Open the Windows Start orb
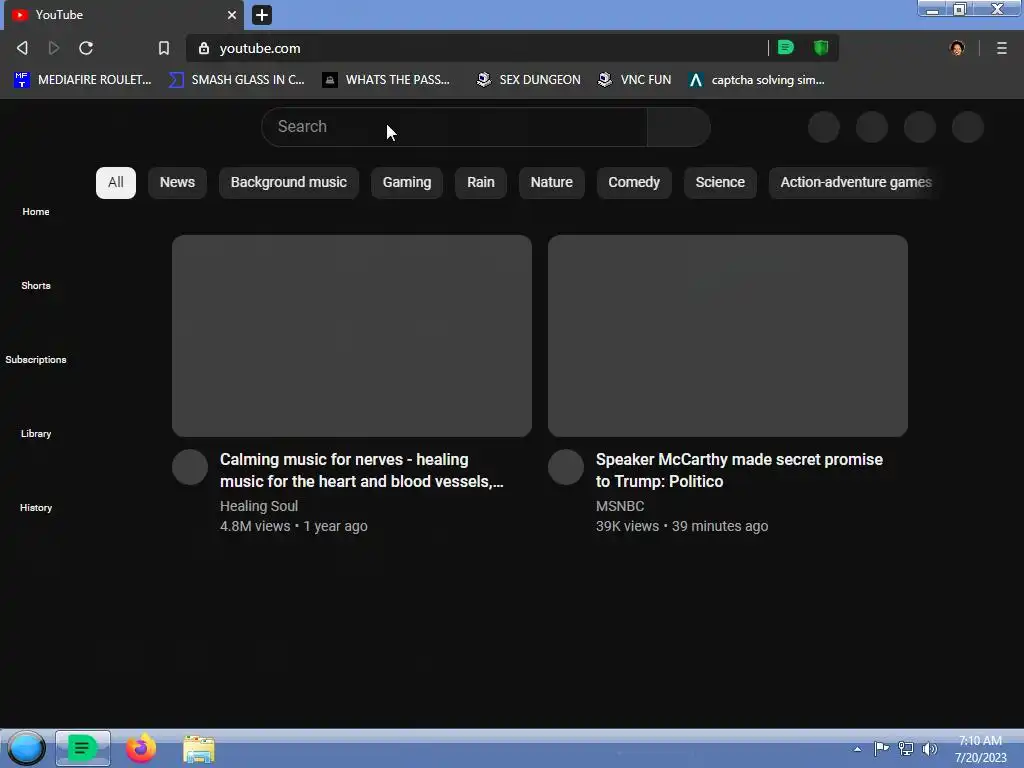Image resolution: width=1024 pixels, height=768 pixels. 26,748
